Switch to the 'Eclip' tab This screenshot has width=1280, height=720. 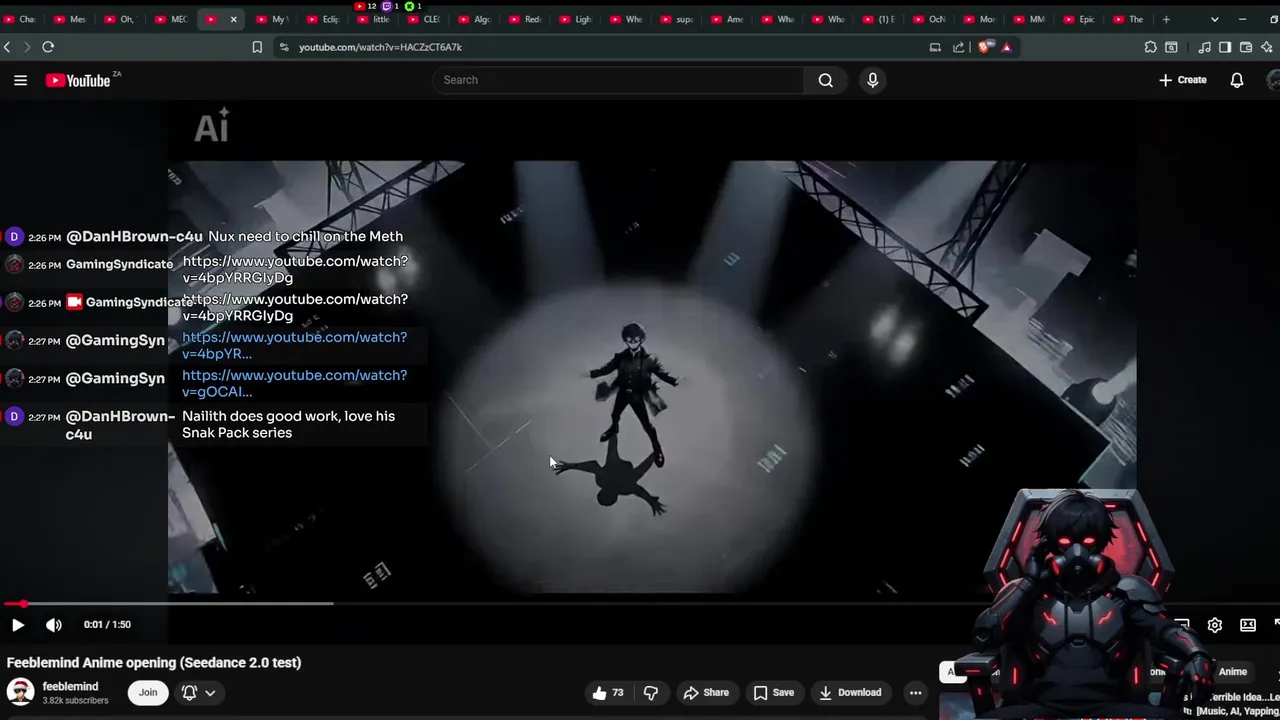(x=322, y=19)
